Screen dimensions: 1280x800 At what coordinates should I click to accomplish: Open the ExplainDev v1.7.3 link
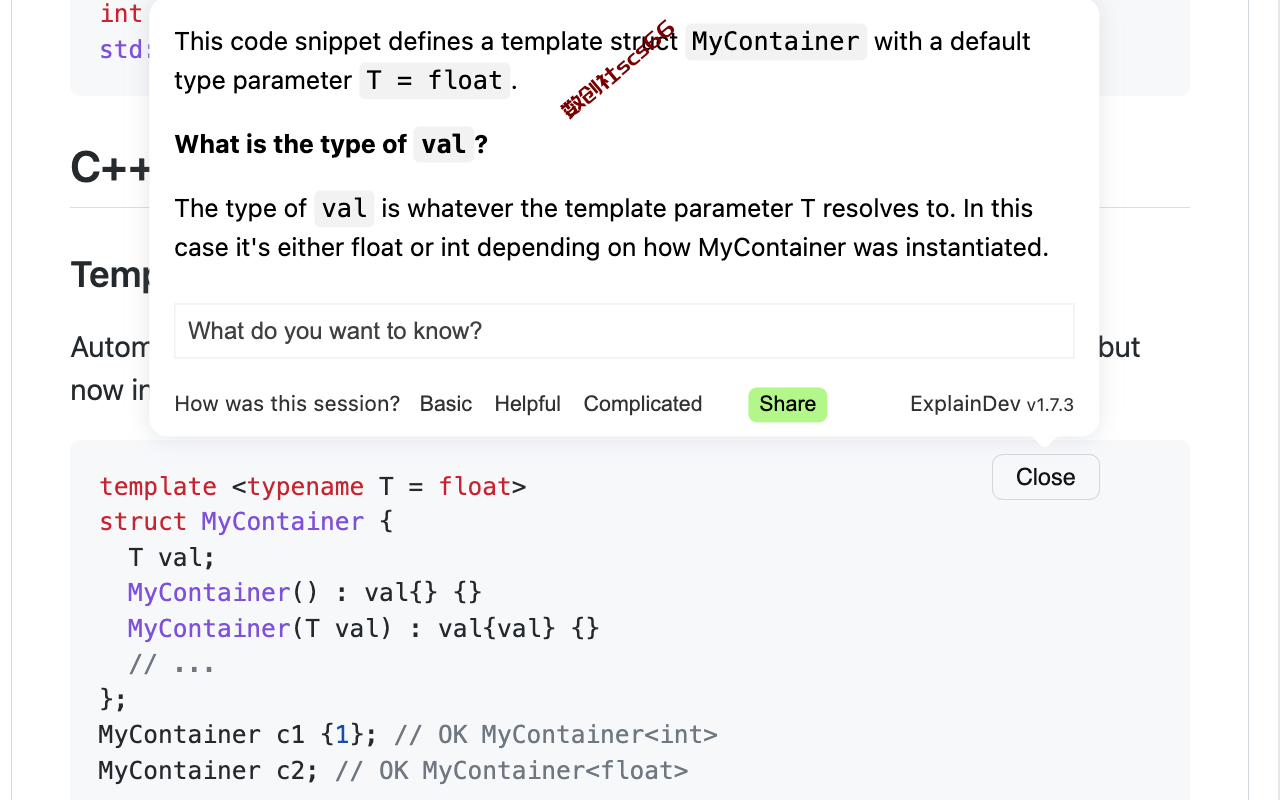coord(992,404)
